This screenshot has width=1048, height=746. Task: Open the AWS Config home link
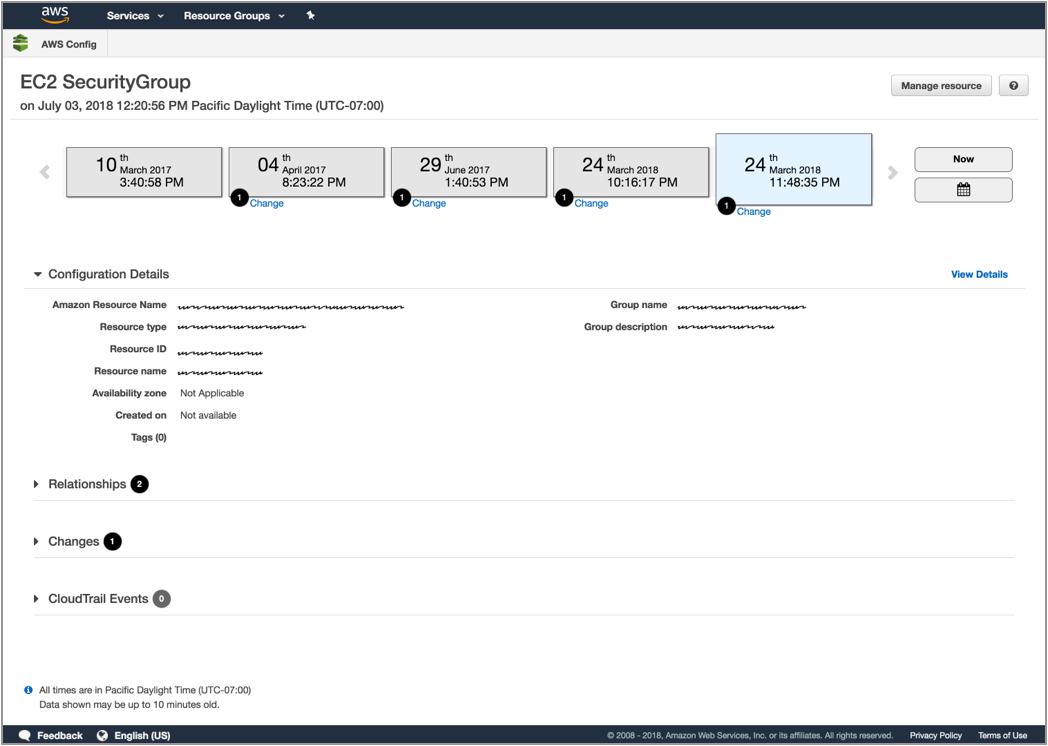[69, 44]
